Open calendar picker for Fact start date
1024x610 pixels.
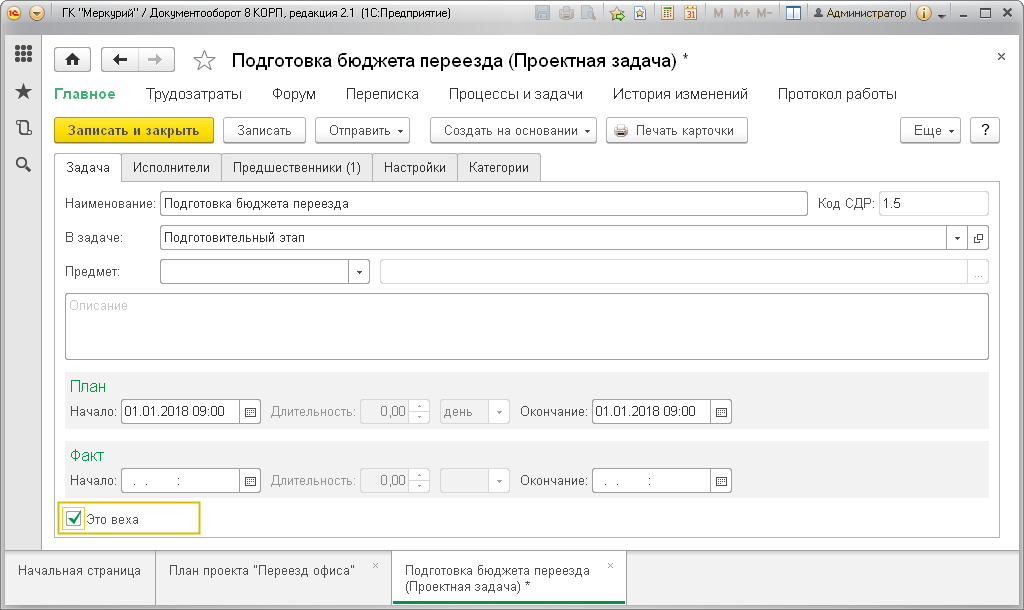pyautogui.click(x=250, y=481)
